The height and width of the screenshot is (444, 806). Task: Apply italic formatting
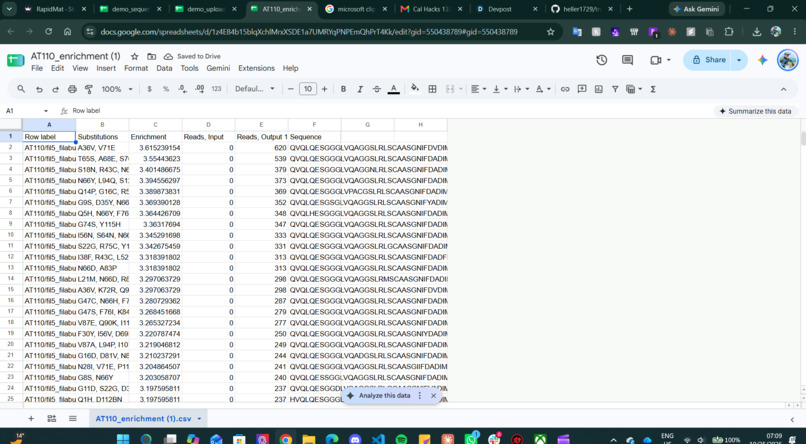coord(360,89)
